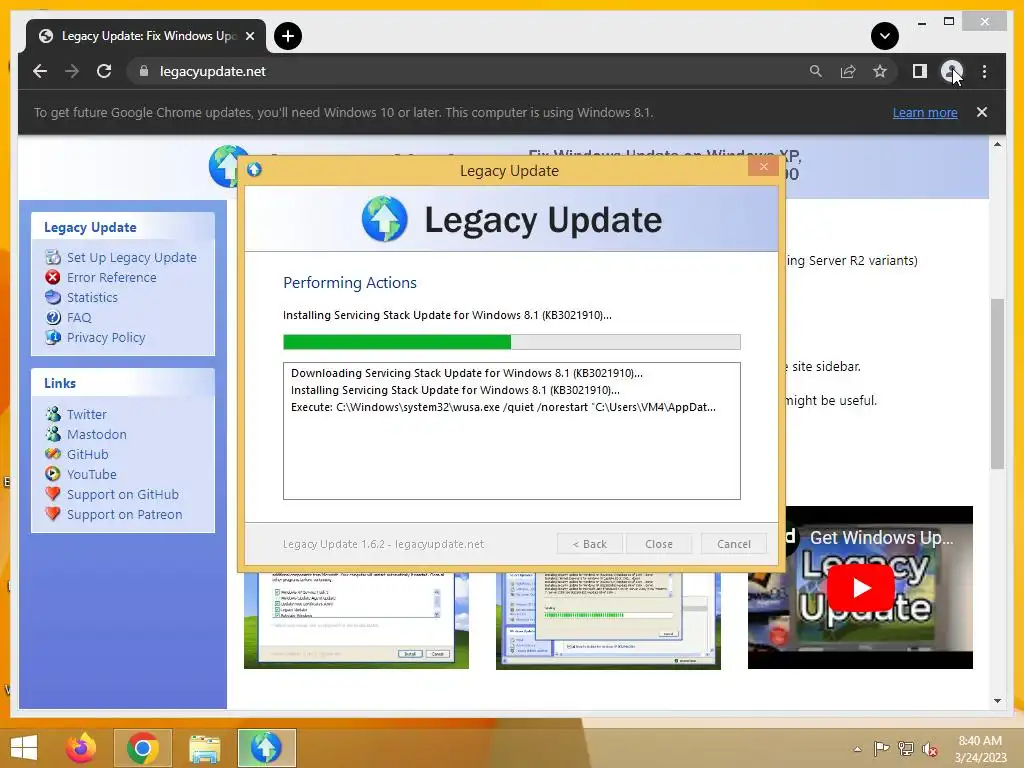Open File Explorer from taskbar
1024x768 pixels.
[x=204, y=748]
